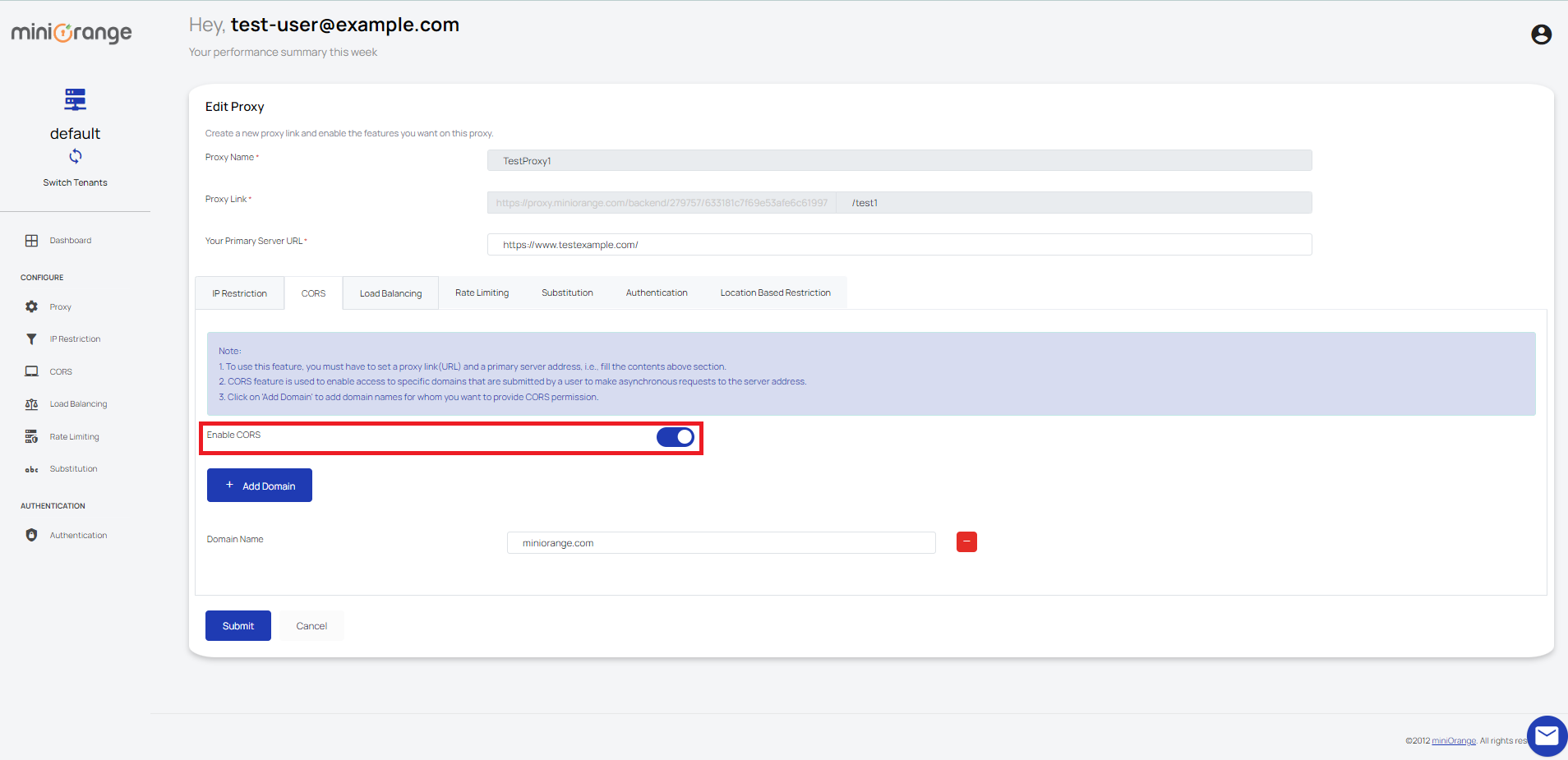Open the user profile avatar icon
Image resolution: width=1568 pixels, height=760 pixels.
tap(1541, 35)
